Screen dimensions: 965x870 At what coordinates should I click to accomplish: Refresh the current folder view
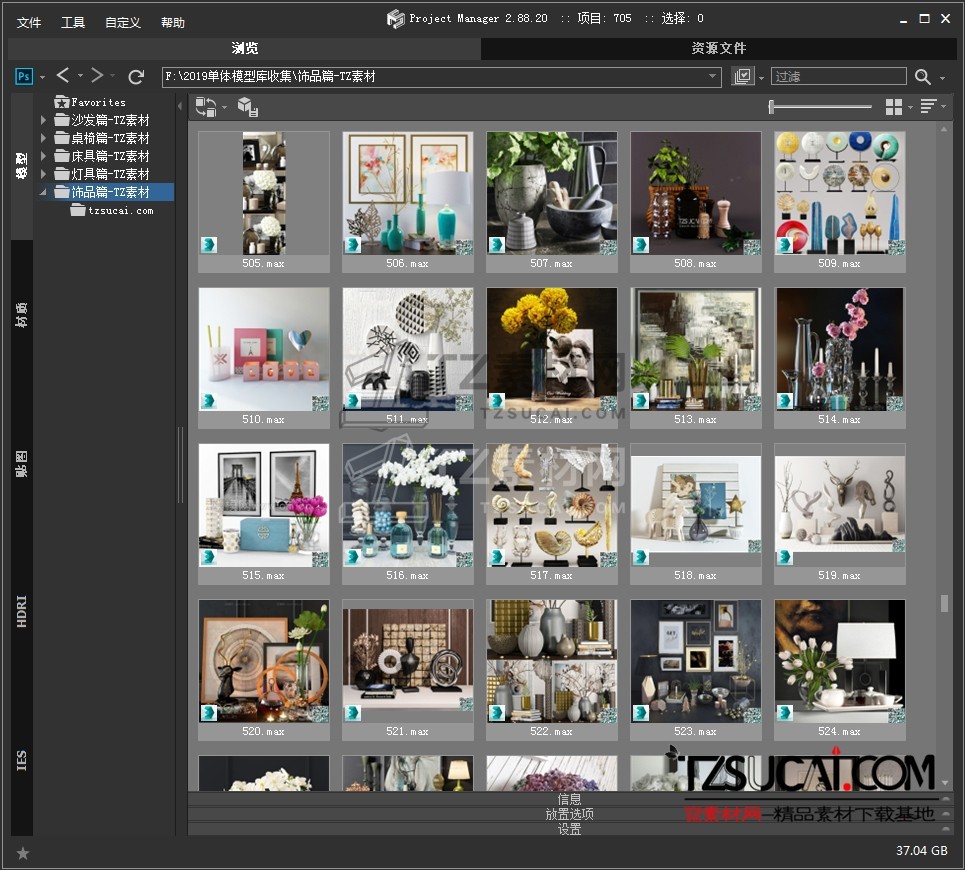tap(136, 76)
